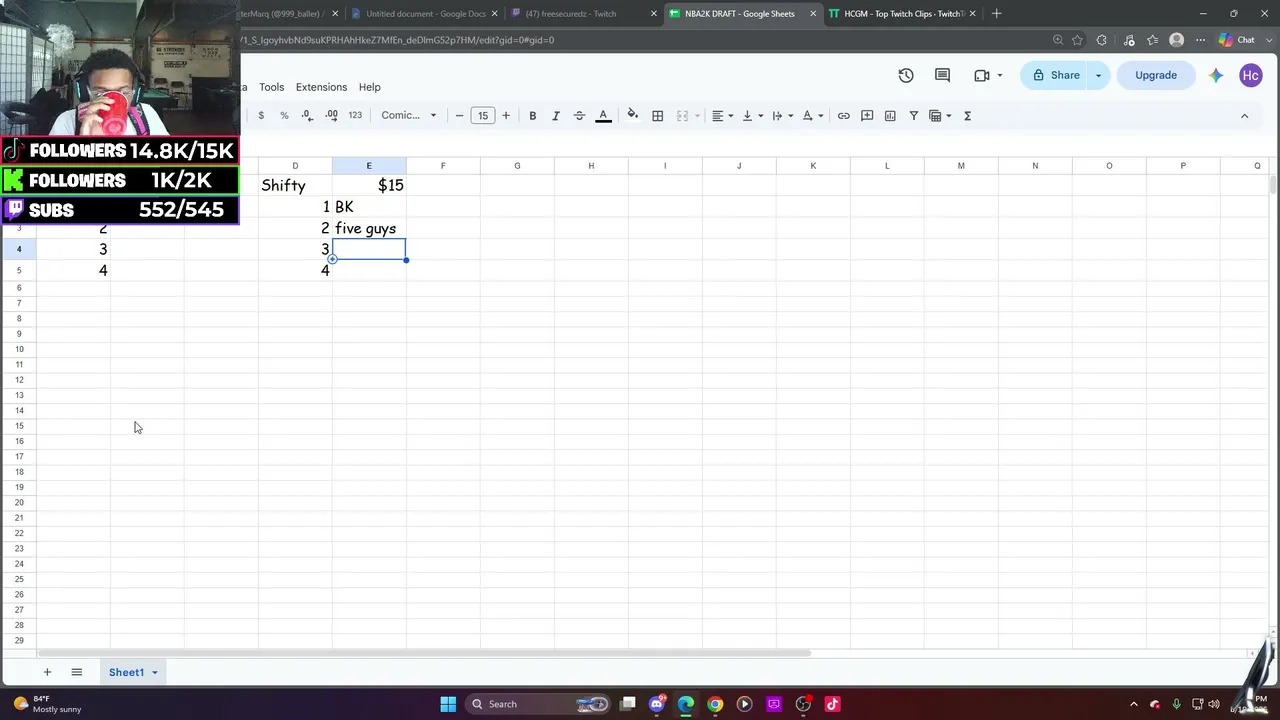
Task: Increase decimal places
Action: tap(331, 116)
